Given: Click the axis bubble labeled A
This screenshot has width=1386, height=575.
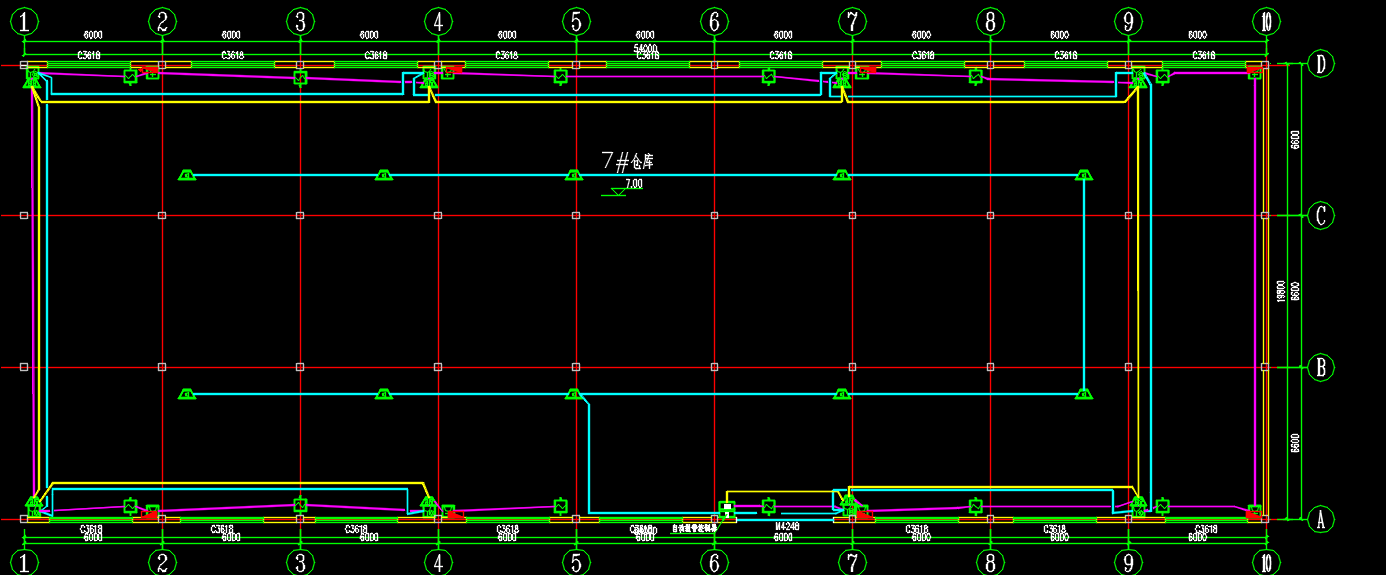Looking at the screenshot, I should [1321, 519].
